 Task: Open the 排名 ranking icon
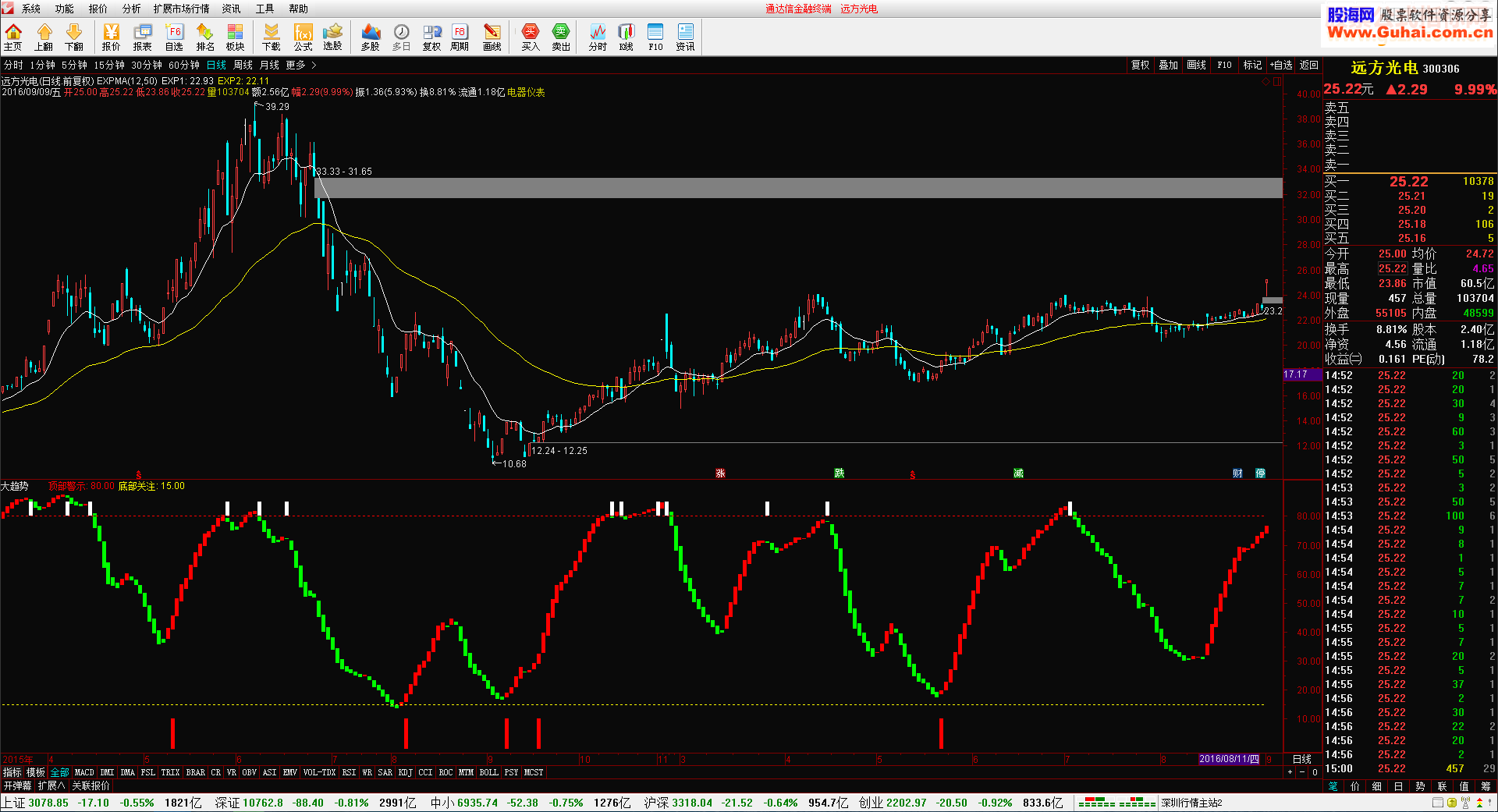205,37
